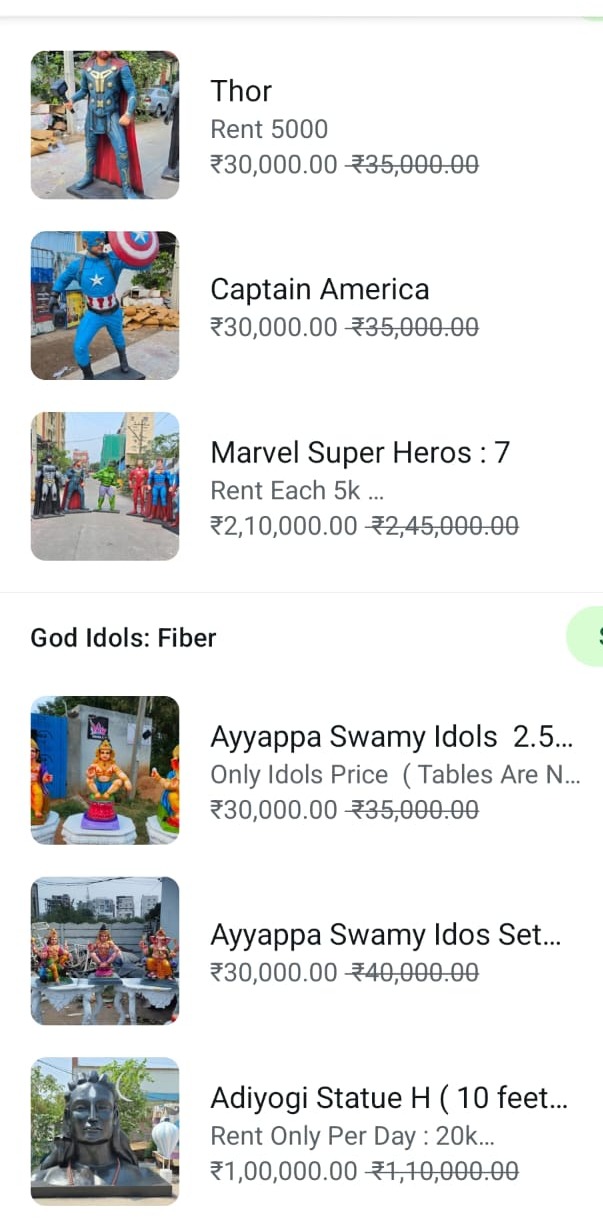Image resolution: width=603 pixels, height=1222 pixels.
Task: Tap the Captain America statue image
Action: click(105, 306)
